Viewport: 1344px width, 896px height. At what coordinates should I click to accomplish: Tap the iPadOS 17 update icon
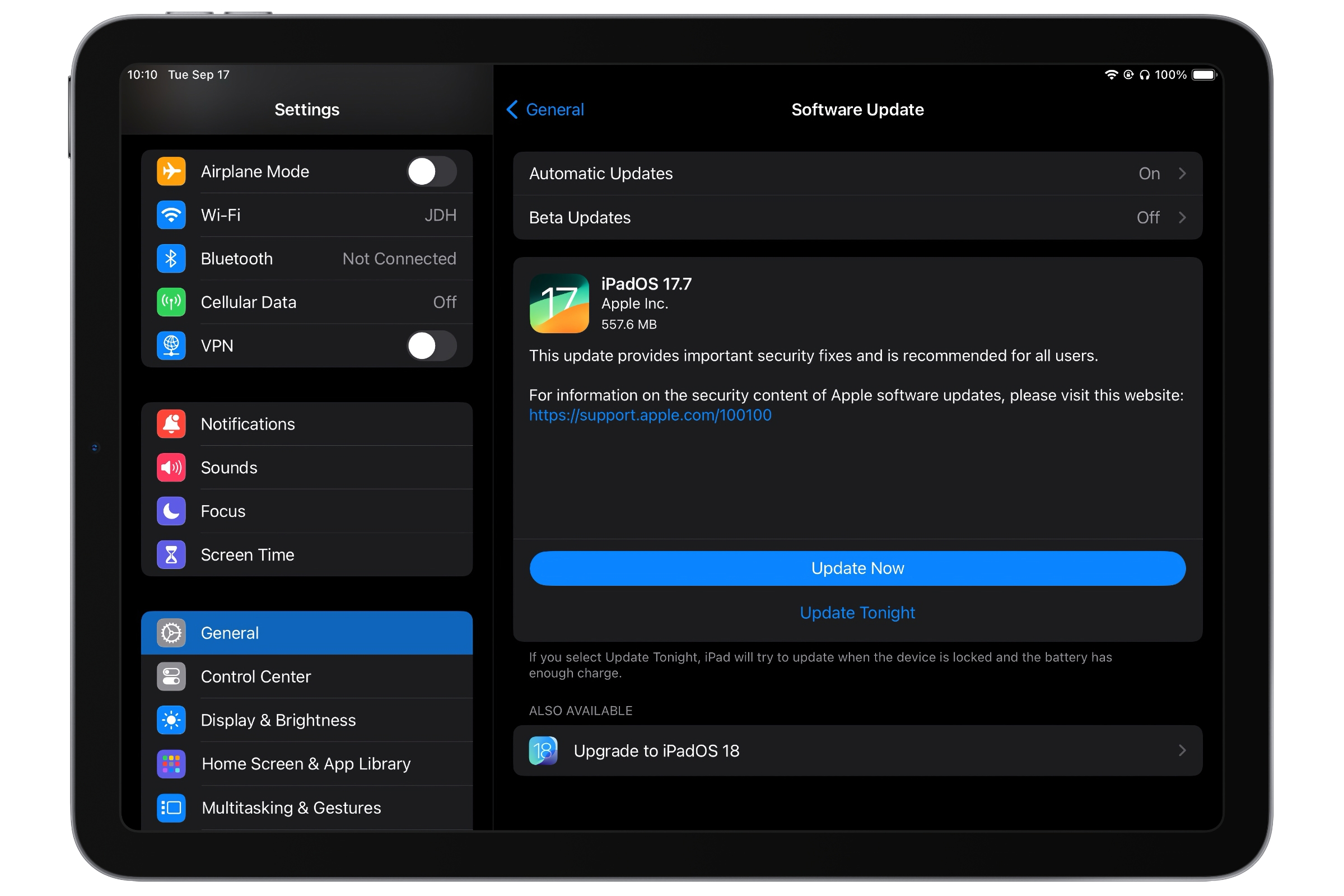coord(559,304)
